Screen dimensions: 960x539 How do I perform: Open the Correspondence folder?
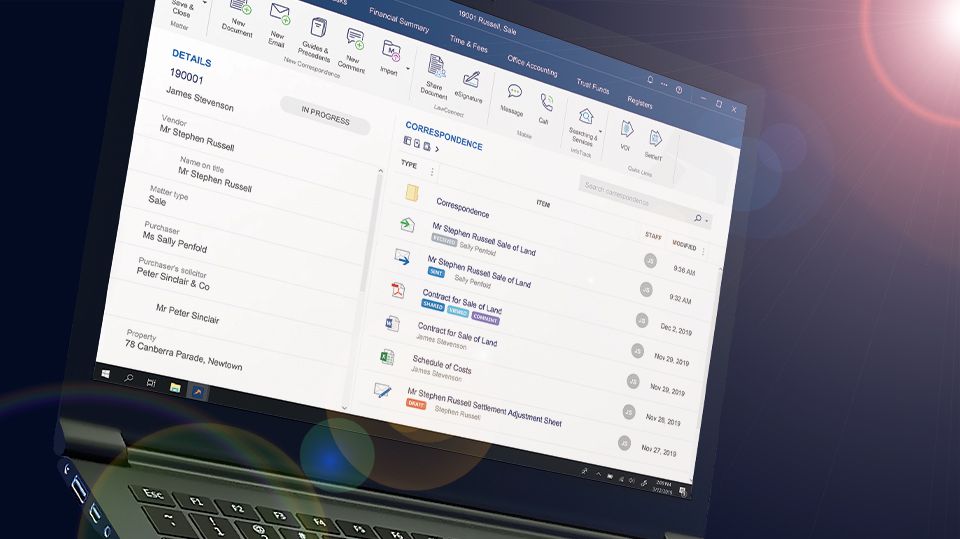point(462,207)
